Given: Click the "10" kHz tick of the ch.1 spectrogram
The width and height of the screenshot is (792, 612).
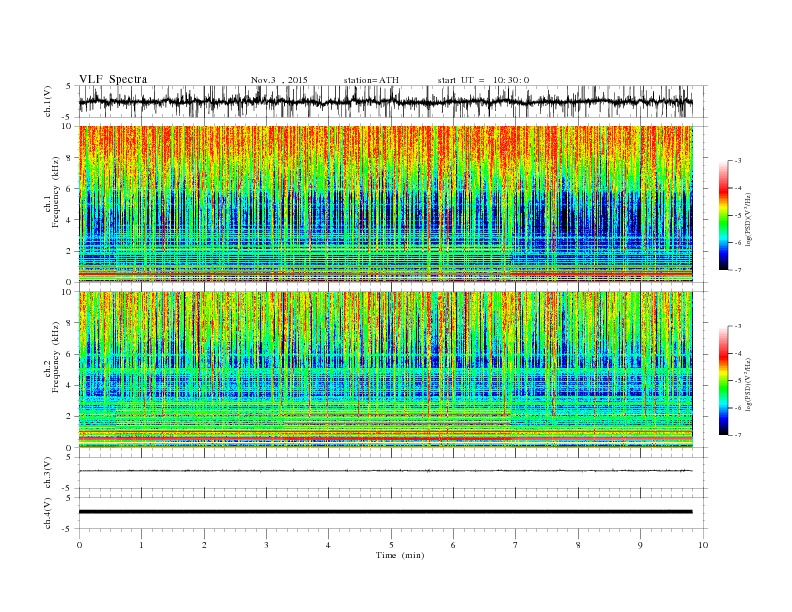Looking at the screenshot, I should (x=68, y=126).
